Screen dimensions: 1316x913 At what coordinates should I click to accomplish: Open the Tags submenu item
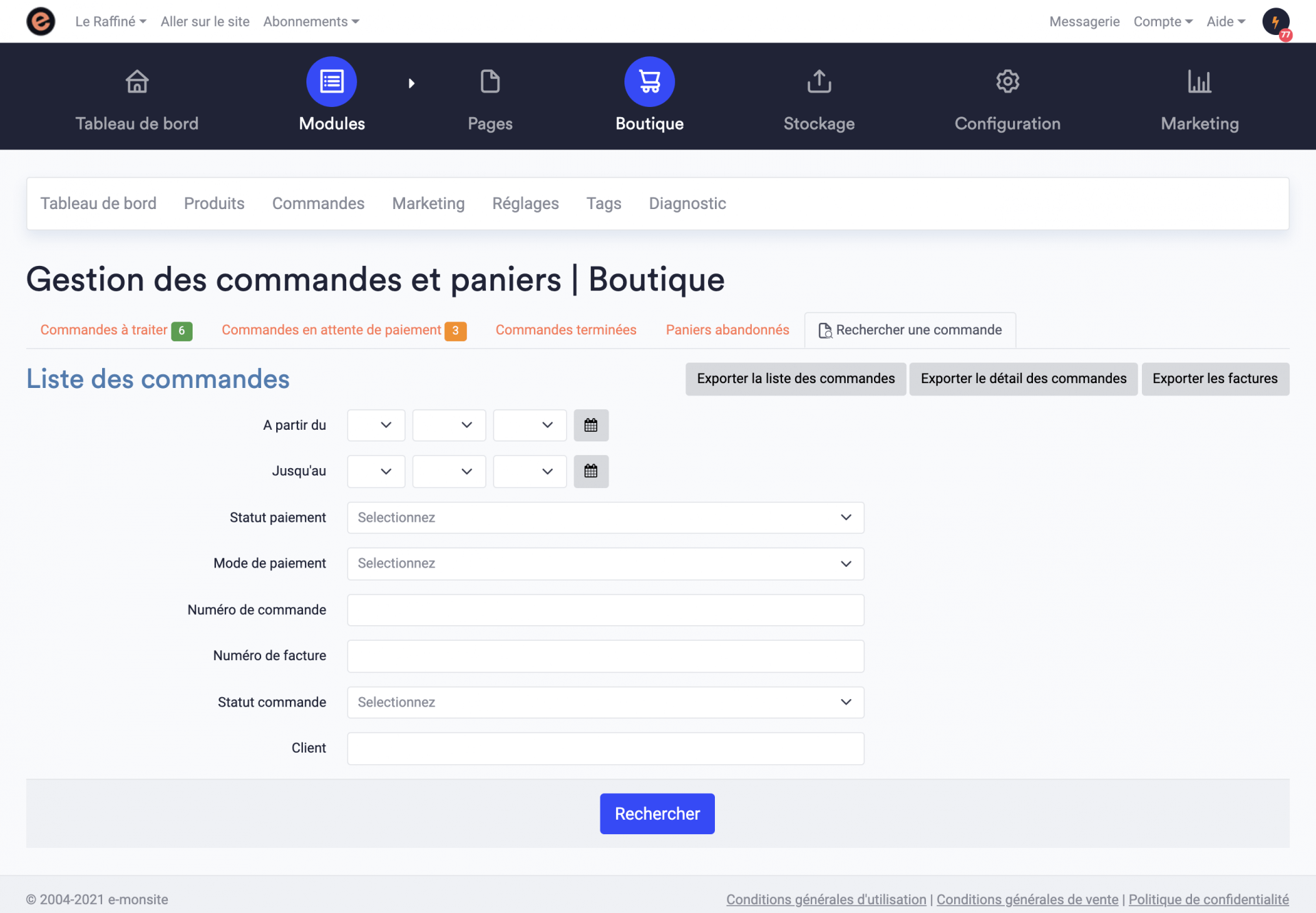[604, 204]
